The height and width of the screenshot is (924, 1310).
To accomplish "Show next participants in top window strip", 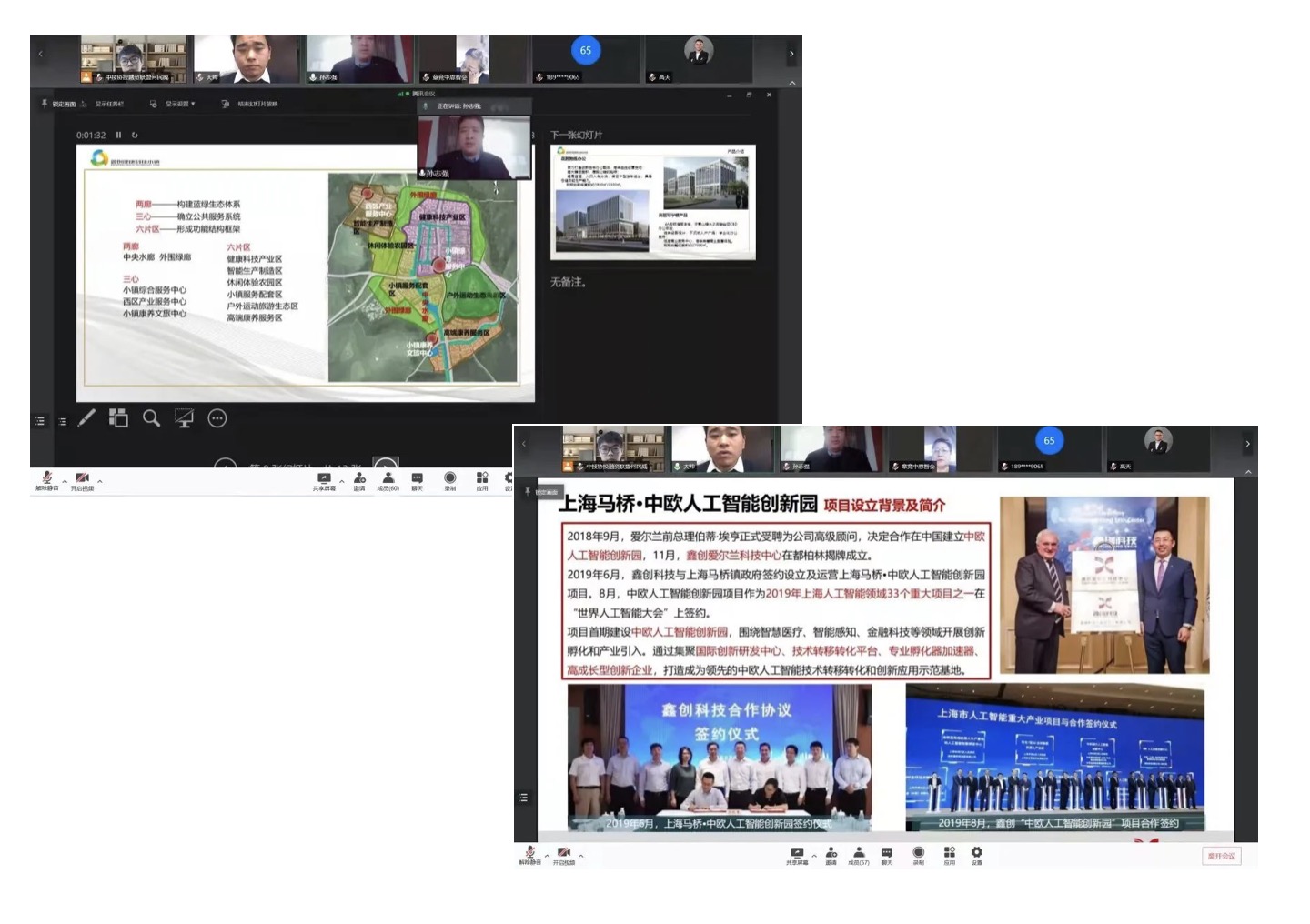I will click(791, 54).
